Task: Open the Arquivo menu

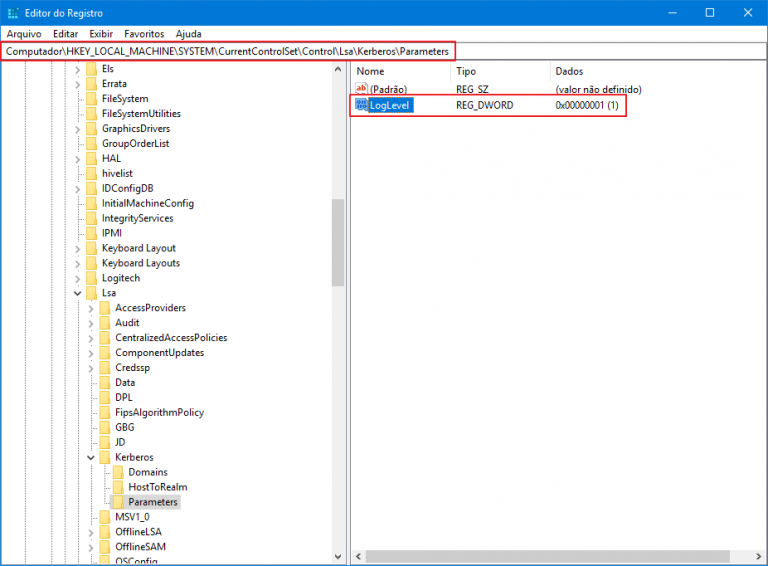Action: coord(24,33)
